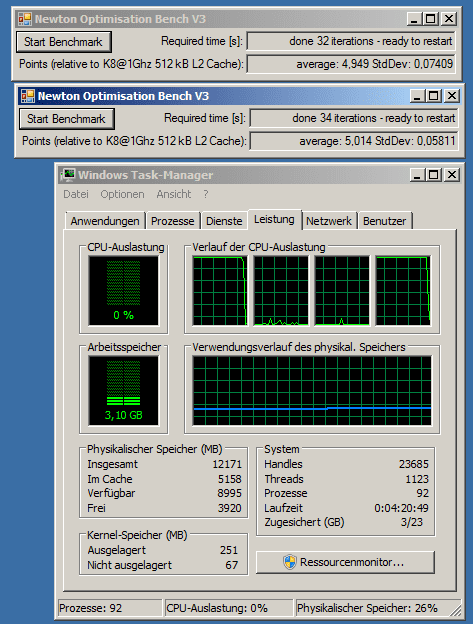The width and height of the screenshot is (473, 624).
Task: Click the fourth CPU core history graph
Action: pyautogui.click(x=403, y=291)
